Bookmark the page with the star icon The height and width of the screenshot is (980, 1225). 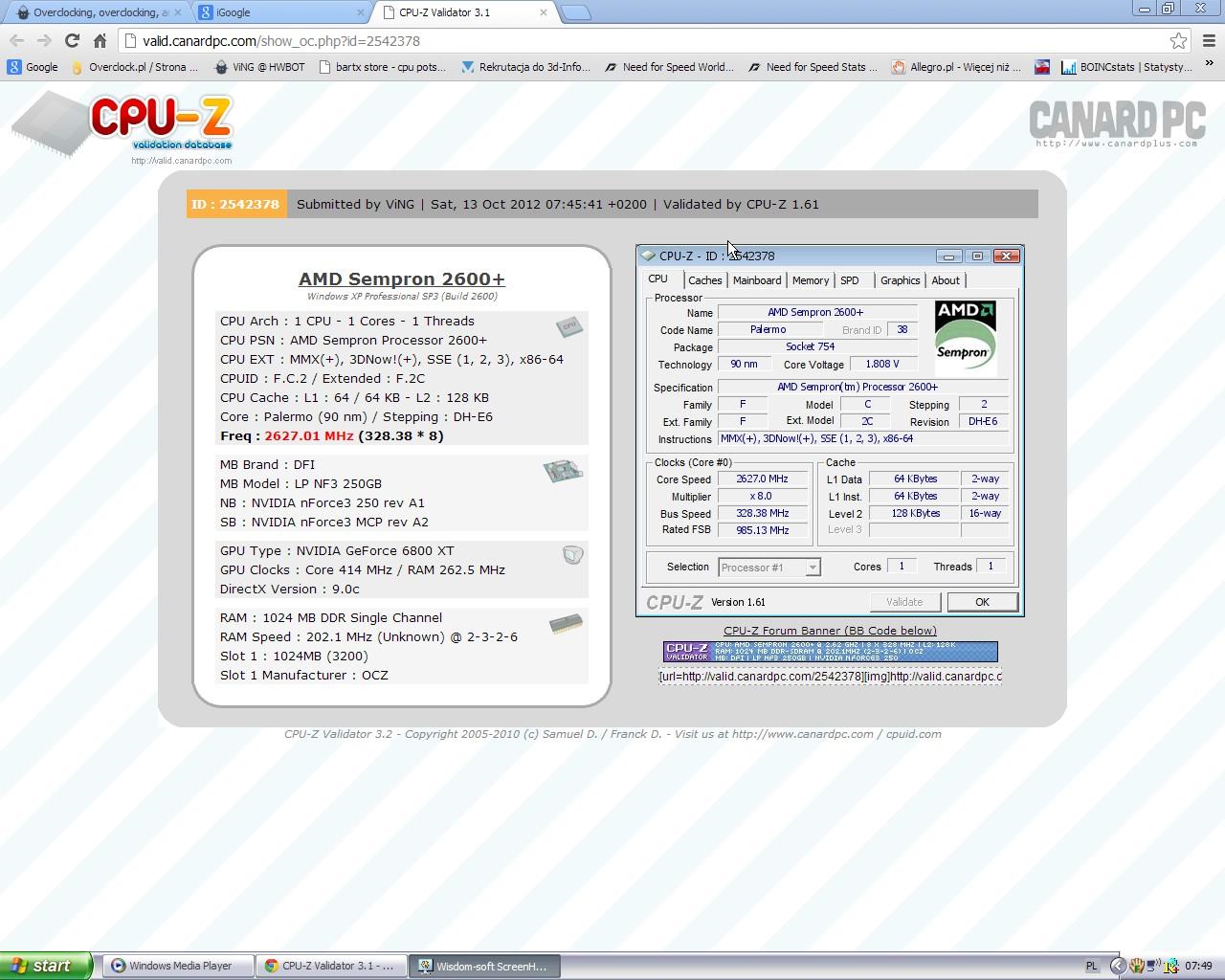click(x=1178, y=41)
